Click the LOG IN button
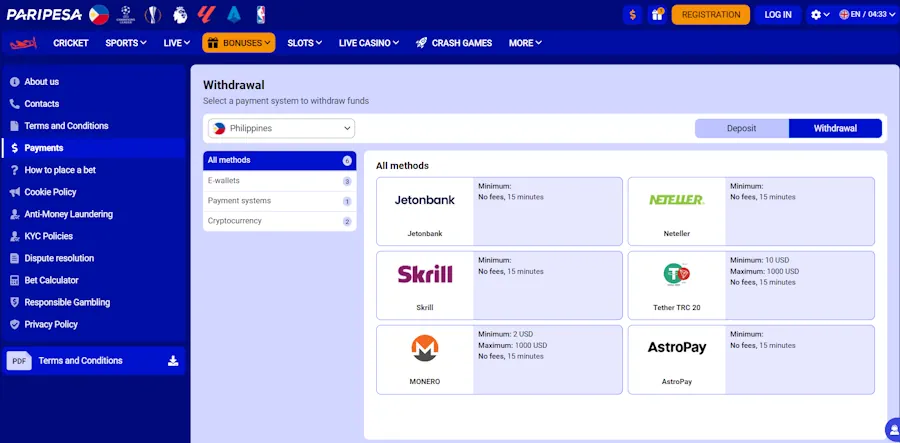Image resolution: width=900 pixels, height=443 pixels. point(778,15)
